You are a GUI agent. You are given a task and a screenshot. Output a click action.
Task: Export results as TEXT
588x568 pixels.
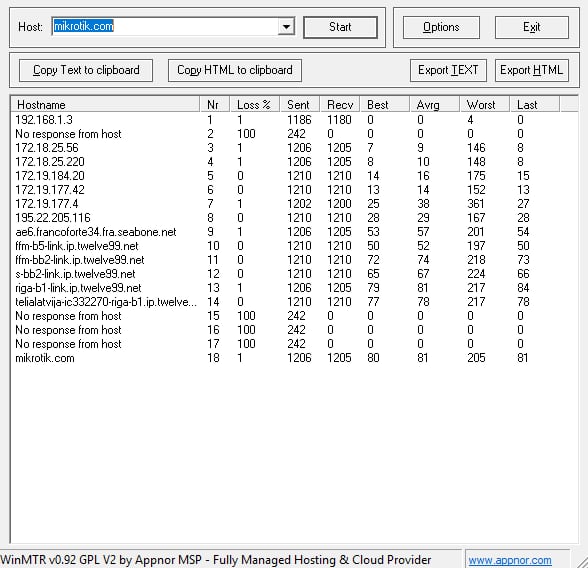[x=448, y=70]
